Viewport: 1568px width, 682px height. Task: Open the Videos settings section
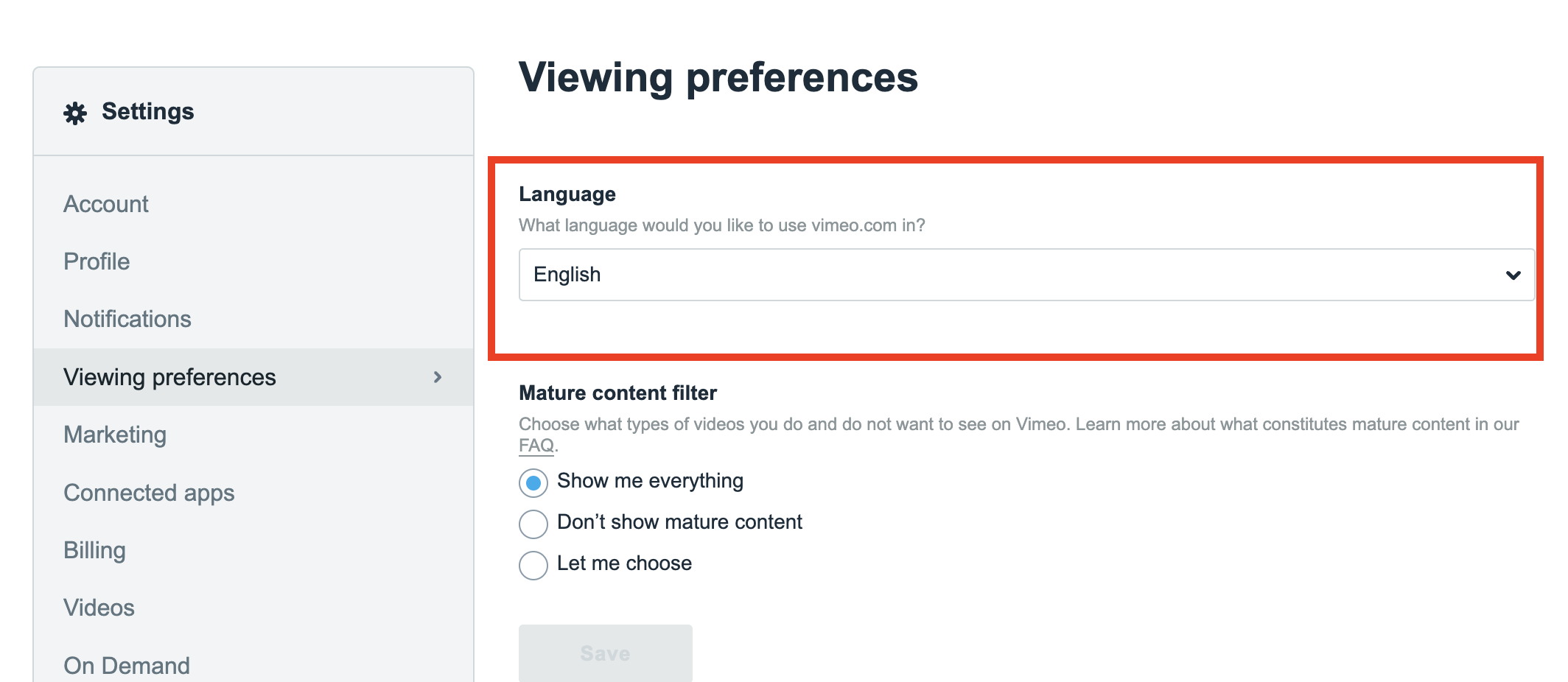tap(99, 608)
